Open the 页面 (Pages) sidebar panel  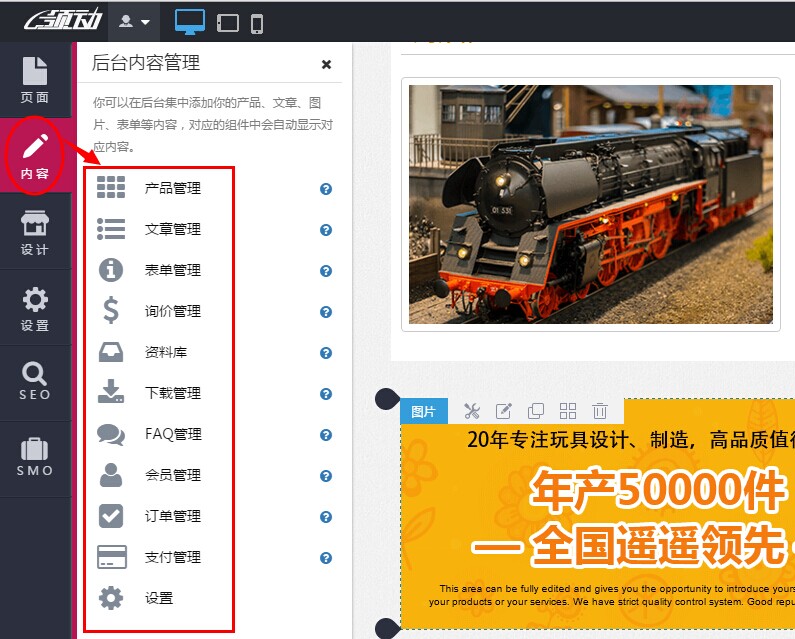[35, 80]
